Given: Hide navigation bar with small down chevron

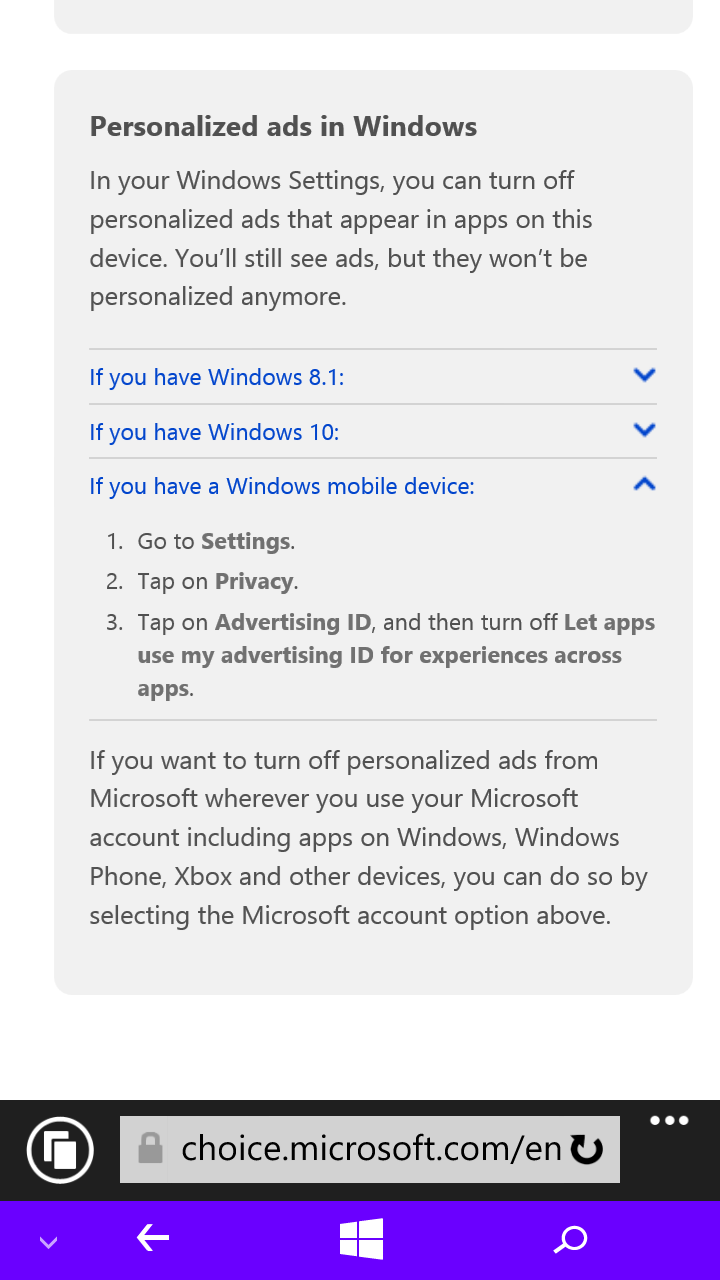Looking at the screenshot, I should [x=48, y=1243].
